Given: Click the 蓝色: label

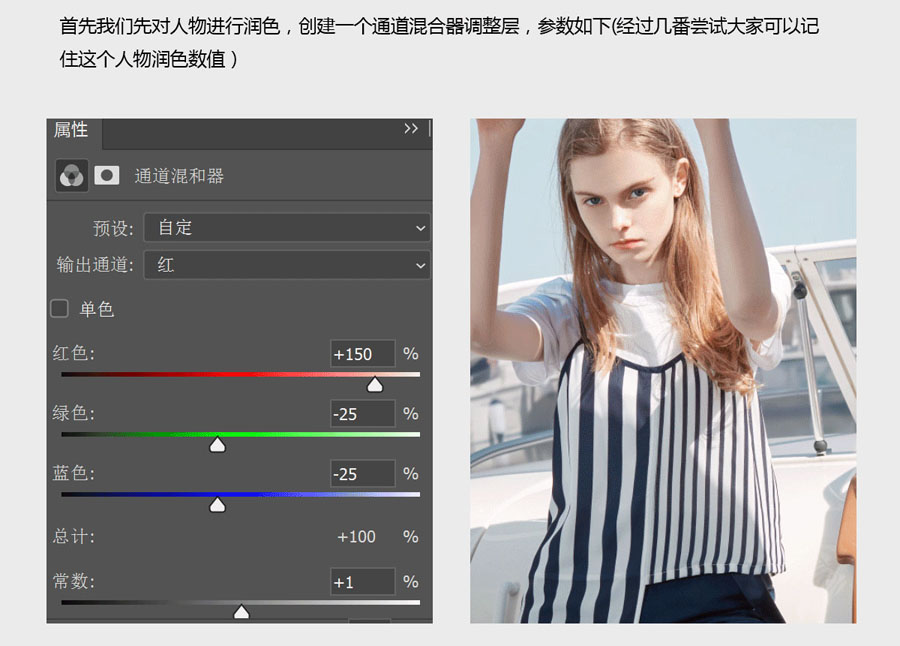Looking at the screenshot, I should (x=74, y=473).
